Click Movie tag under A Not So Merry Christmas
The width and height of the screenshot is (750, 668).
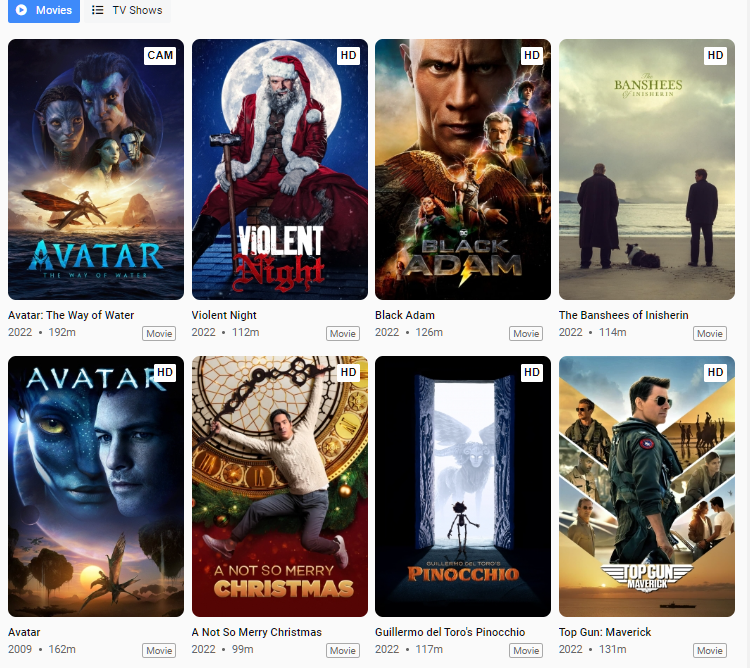tap(343, 650)
